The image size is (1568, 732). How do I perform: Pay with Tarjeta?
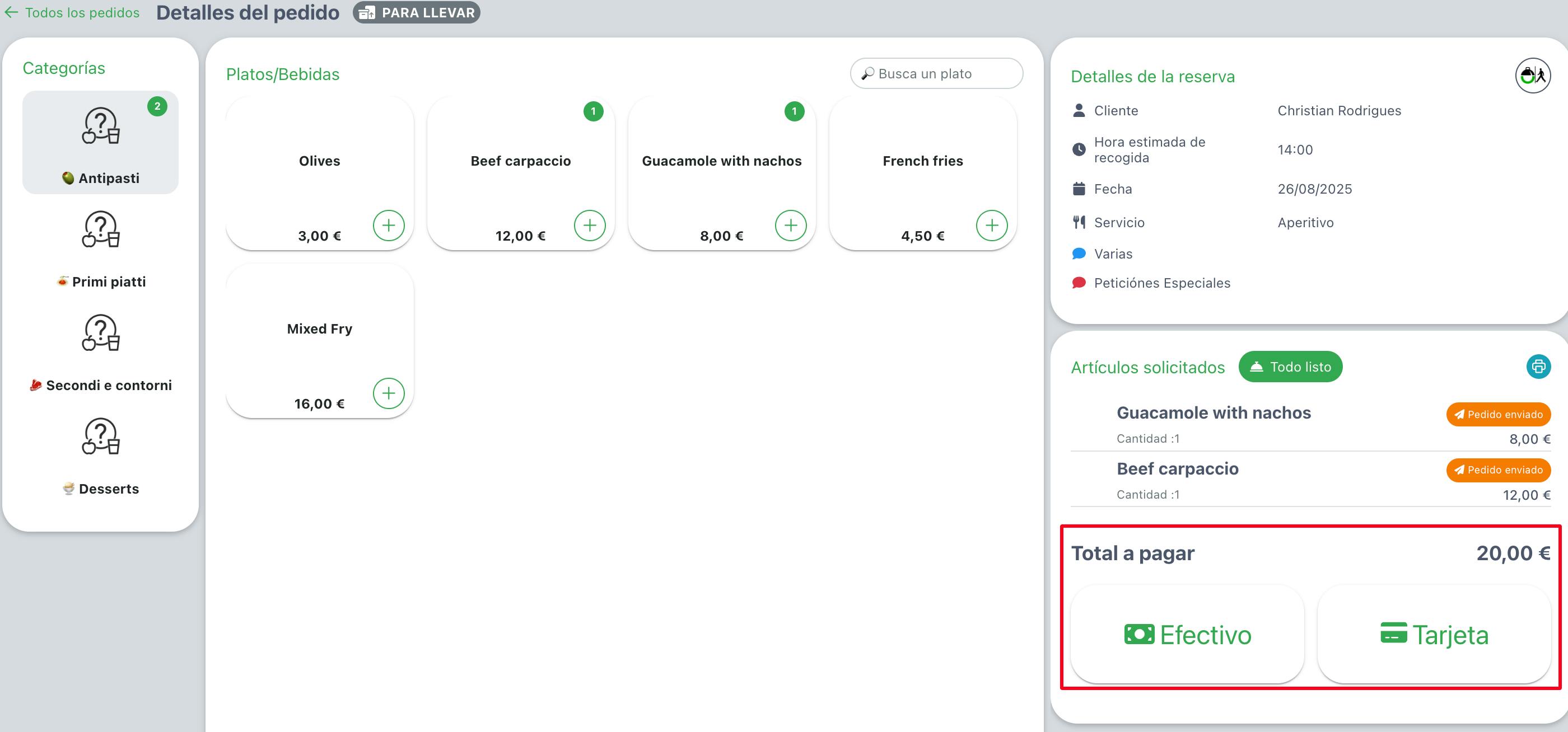(x=1434, y=634)
